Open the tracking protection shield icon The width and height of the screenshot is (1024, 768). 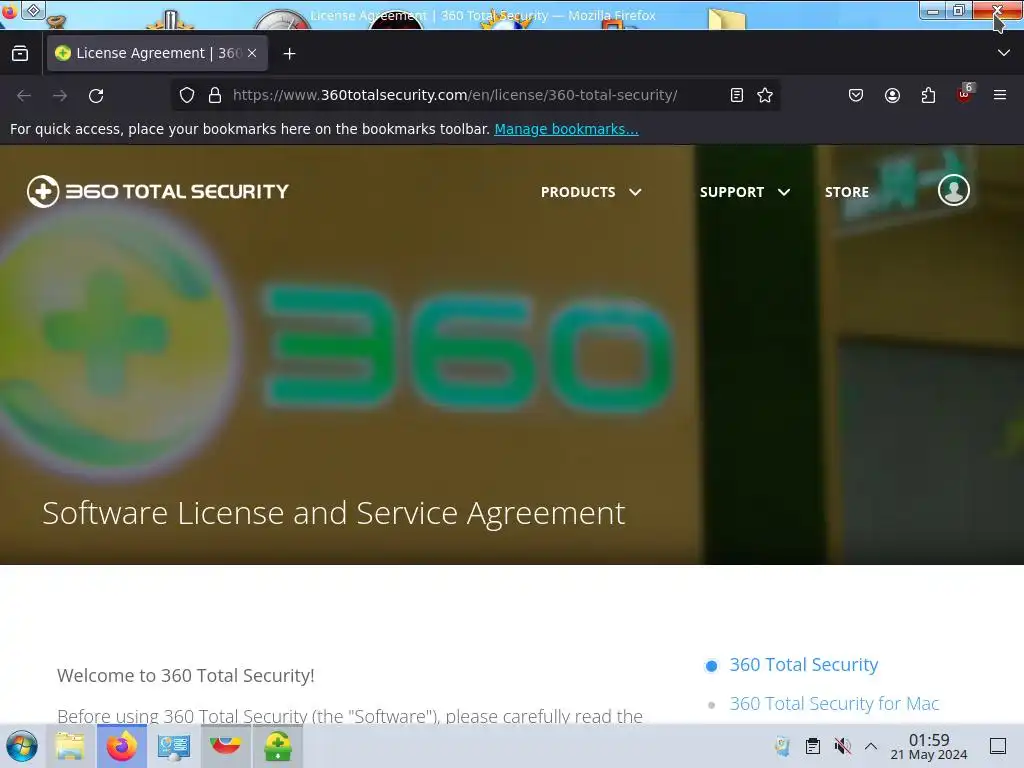(187, 95)
